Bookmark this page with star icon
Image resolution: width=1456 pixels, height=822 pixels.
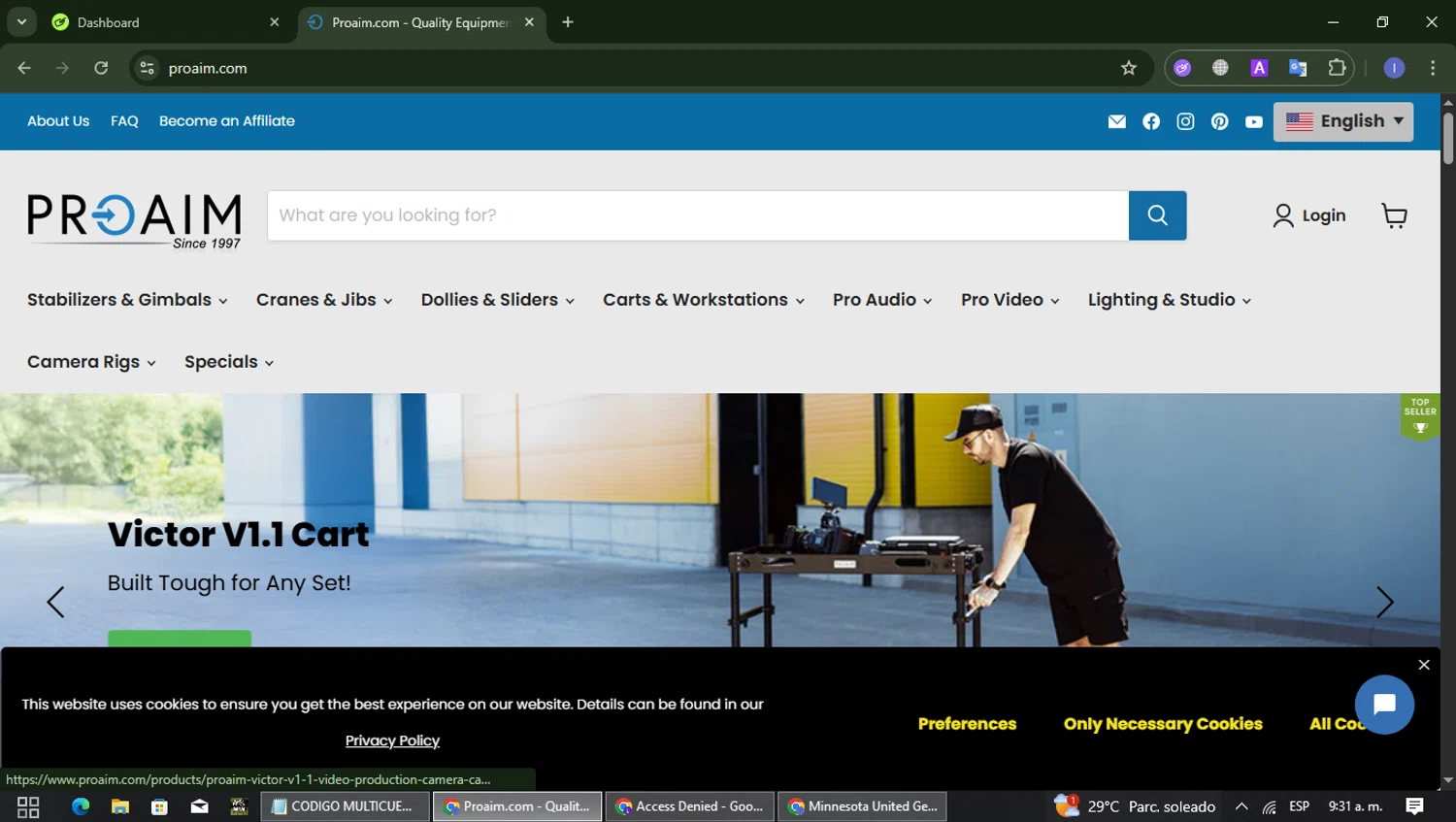(1128, 68)
